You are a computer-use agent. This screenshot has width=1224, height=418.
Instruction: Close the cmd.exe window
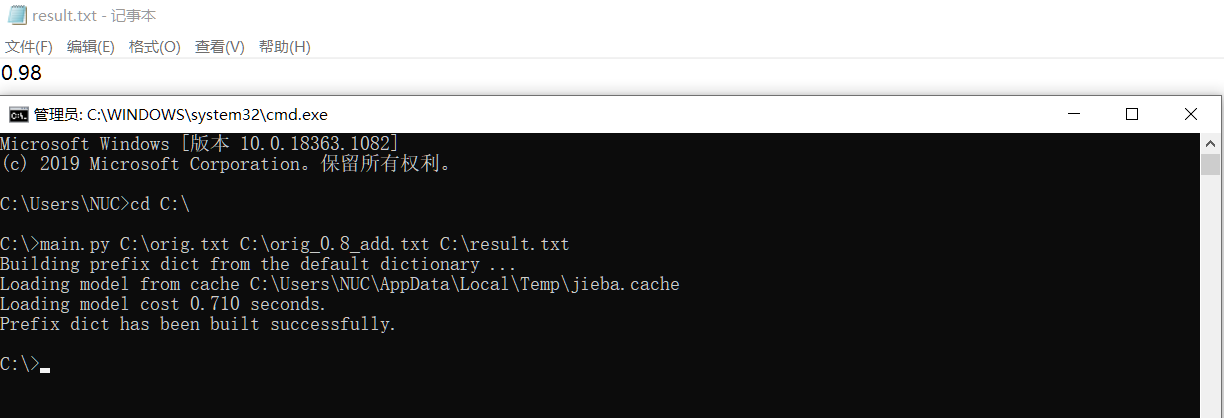[x=1190, y=114]
